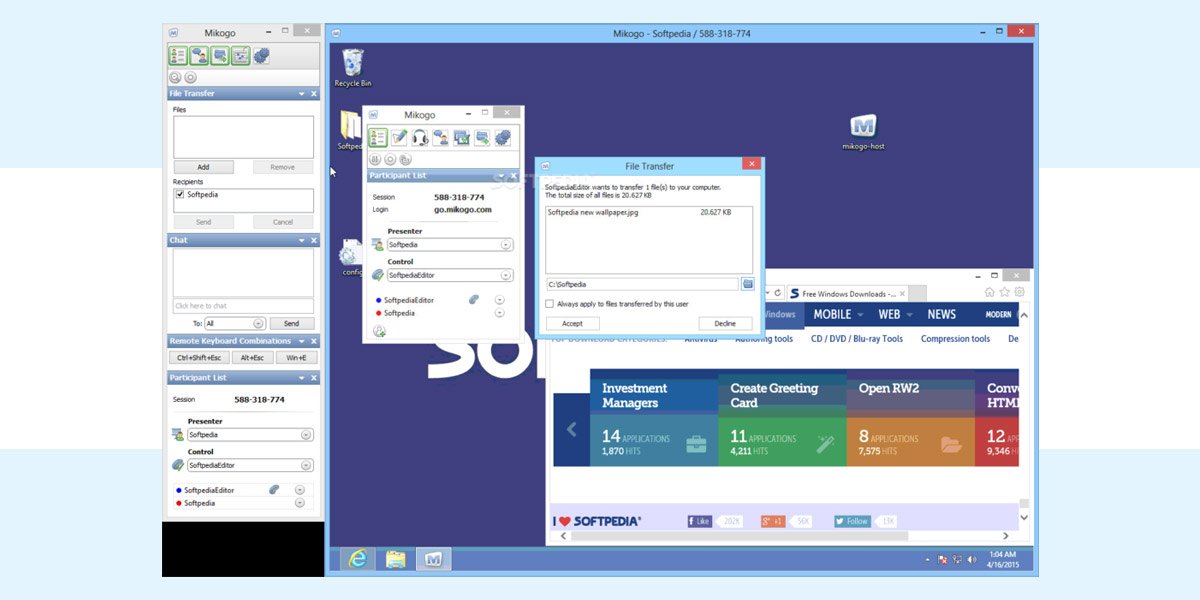Switch to Free Windows Downloads browser tab
Image resolution: width=1200 pixels, height=600 pixels.
(846, 294)
